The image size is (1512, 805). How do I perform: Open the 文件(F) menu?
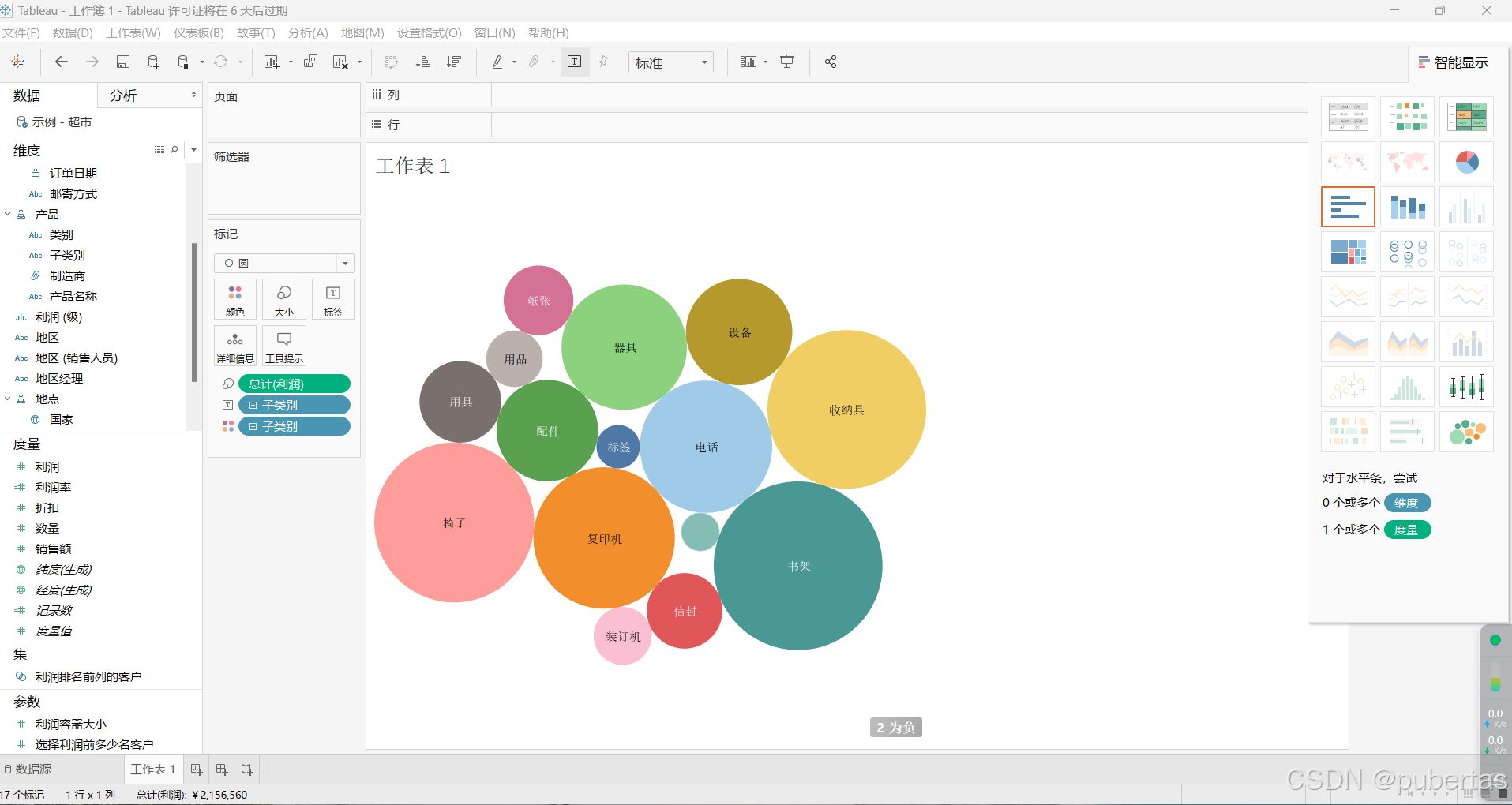click(21, 32)
